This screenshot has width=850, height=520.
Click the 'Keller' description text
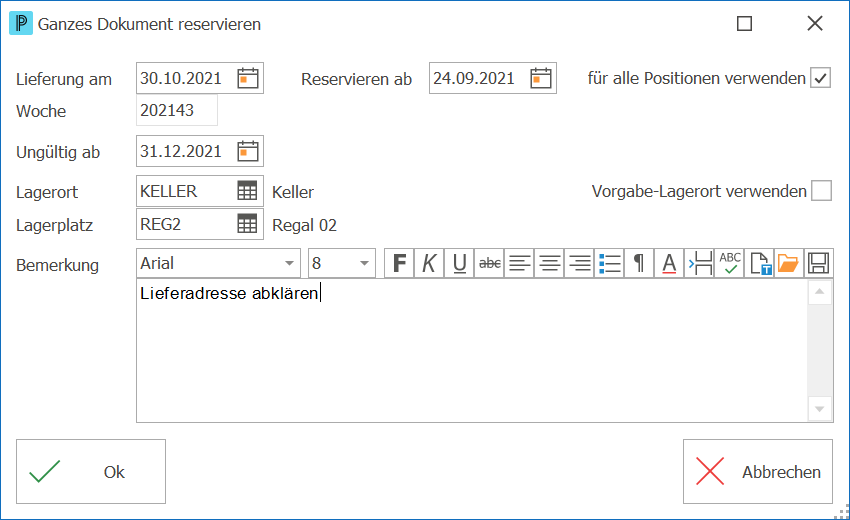click(x=293, y=192)
